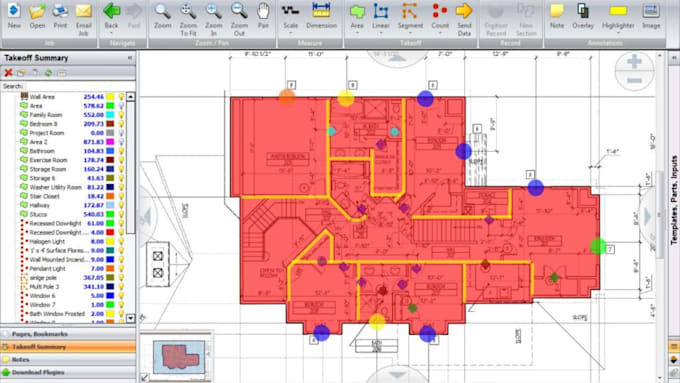Click the Zoom In tool
This screenshot has width=680, height=383.
coord(213,20)
